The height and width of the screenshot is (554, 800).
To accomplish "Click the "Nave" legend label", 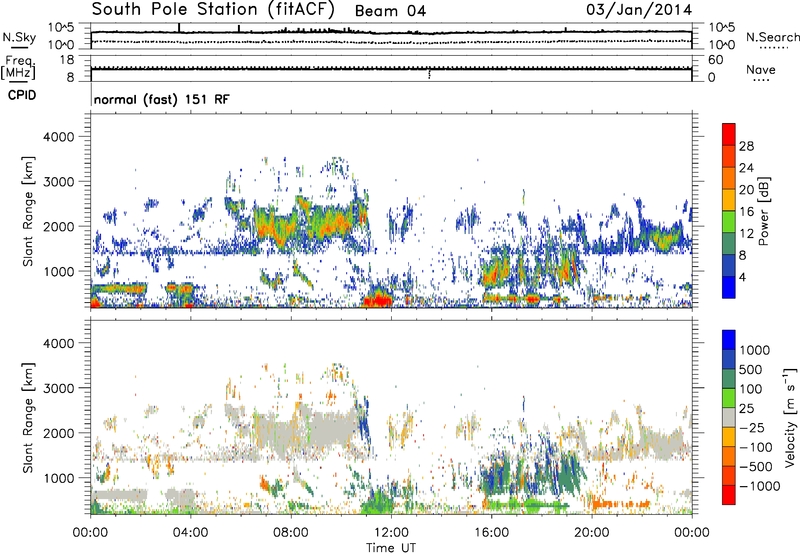I will click(x=761, y=69).
